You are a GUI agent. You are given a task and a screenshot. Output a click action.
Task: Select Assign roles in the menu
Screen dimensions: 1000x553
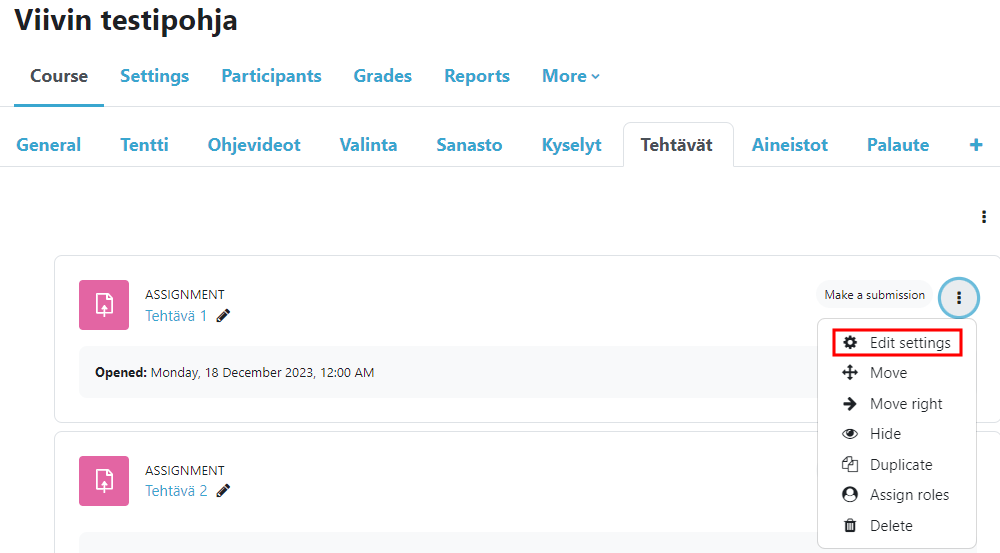[908, 495]
